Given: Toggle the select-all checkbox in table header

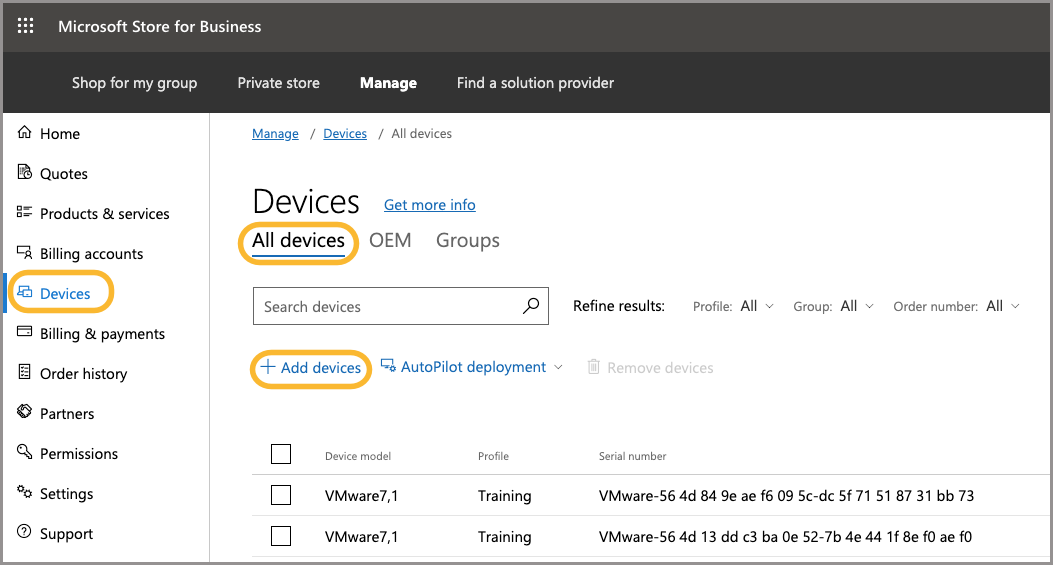Looking at the screenshot, I should click(x=281, y=455).
